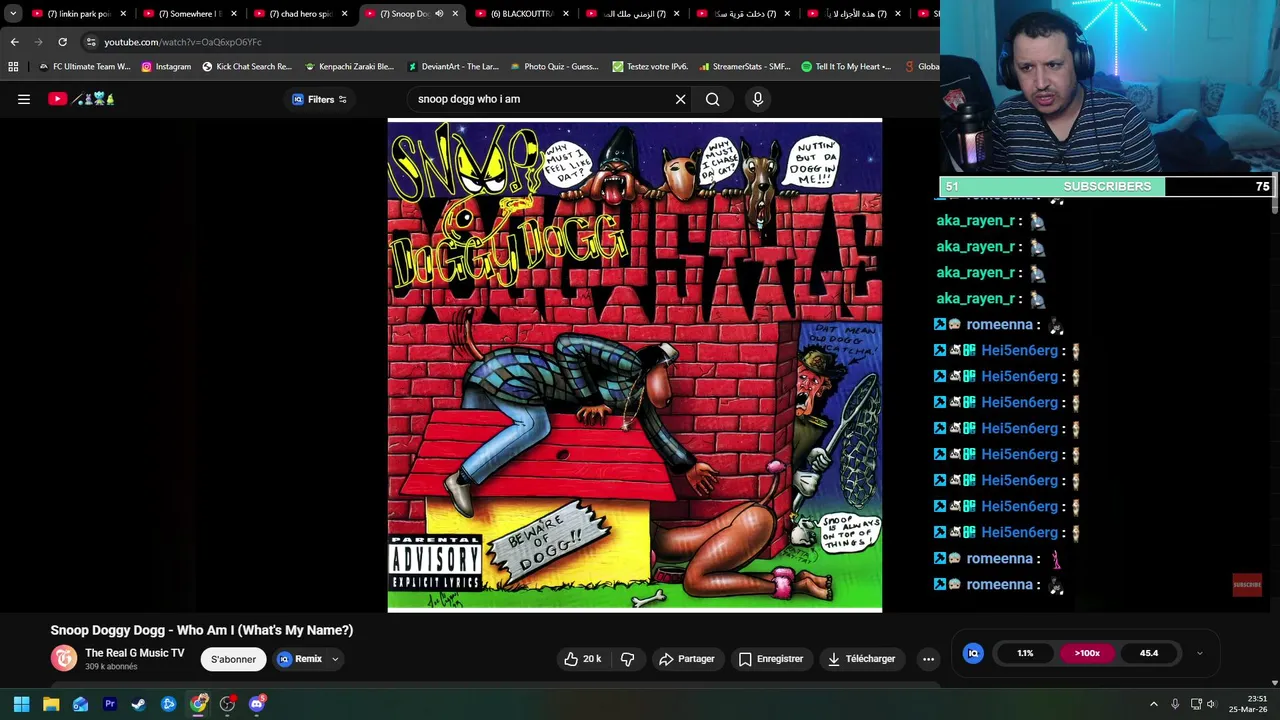The image size is (1280, 720).
Task: Go back in browser history
Action: [14, 42]
